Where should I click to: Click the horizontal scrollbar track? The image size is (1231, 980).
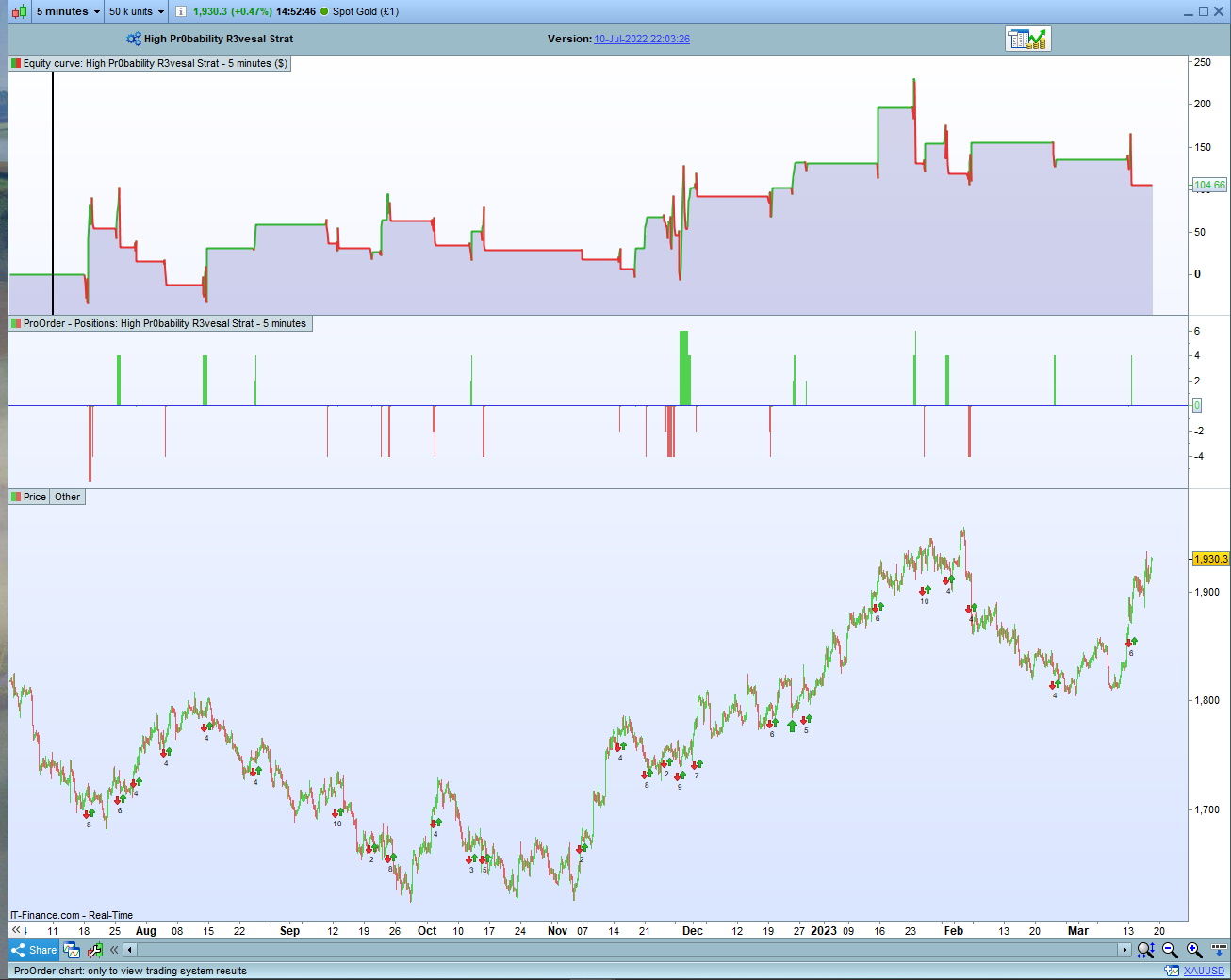pos(626,950)
